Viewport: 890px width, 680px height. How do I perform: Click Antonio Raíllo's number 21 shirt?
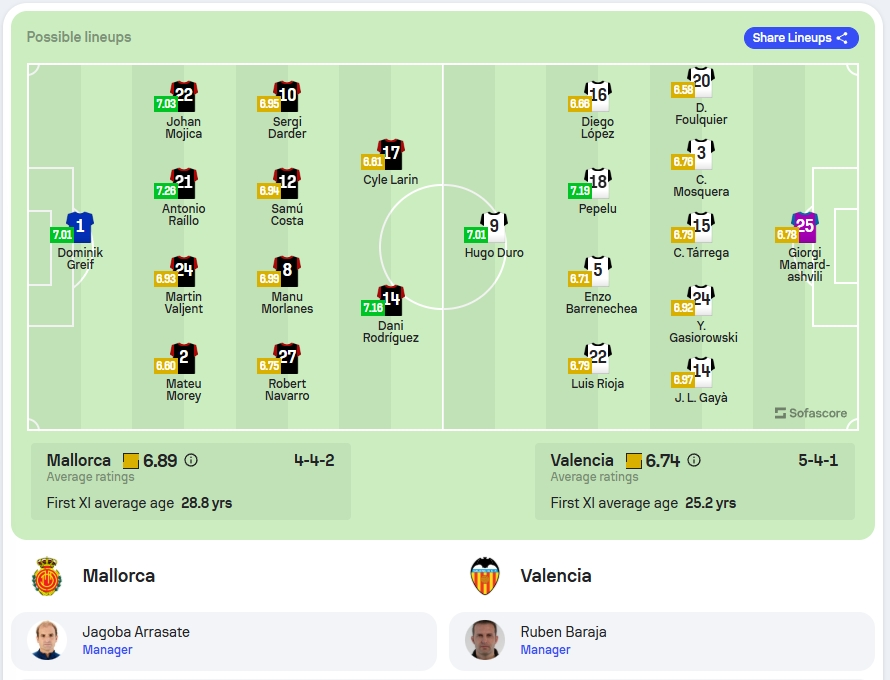click(183, 183)
